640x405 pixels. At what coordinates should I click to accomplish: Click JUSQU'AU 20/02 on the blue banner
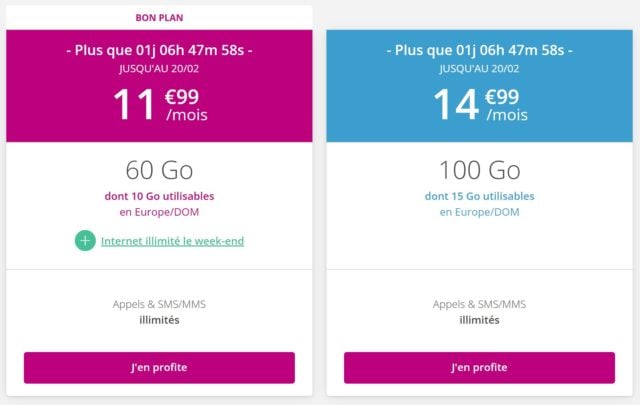point(479,67)
